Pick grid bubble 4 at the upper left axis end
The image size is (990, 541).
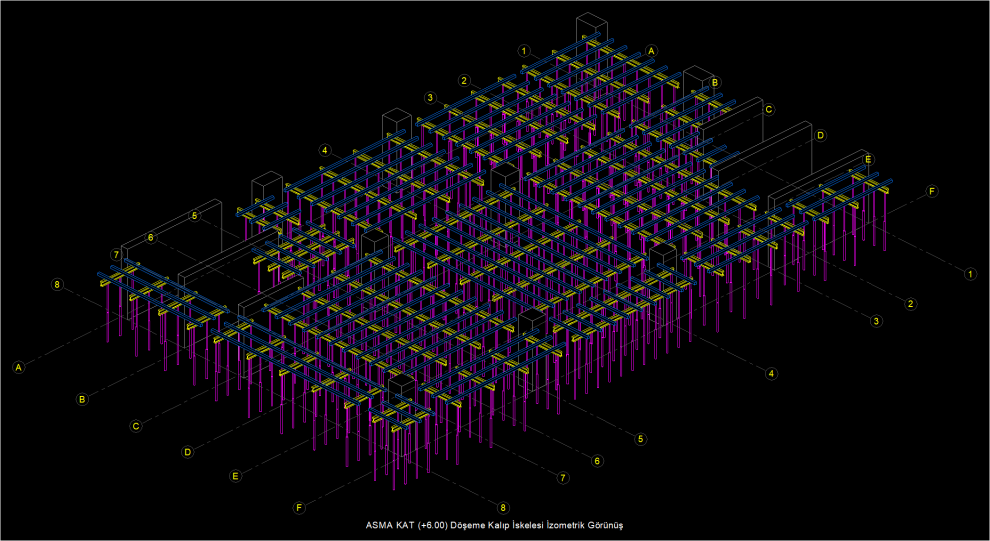coord(324,150)
